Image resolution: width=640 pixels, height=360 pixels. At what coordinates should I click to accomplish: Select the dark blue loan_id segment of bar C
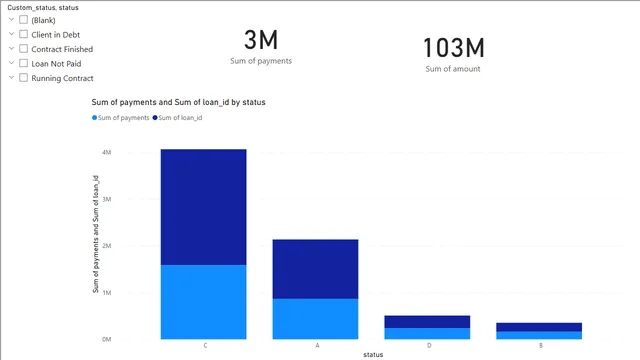[x=203, y=207]
